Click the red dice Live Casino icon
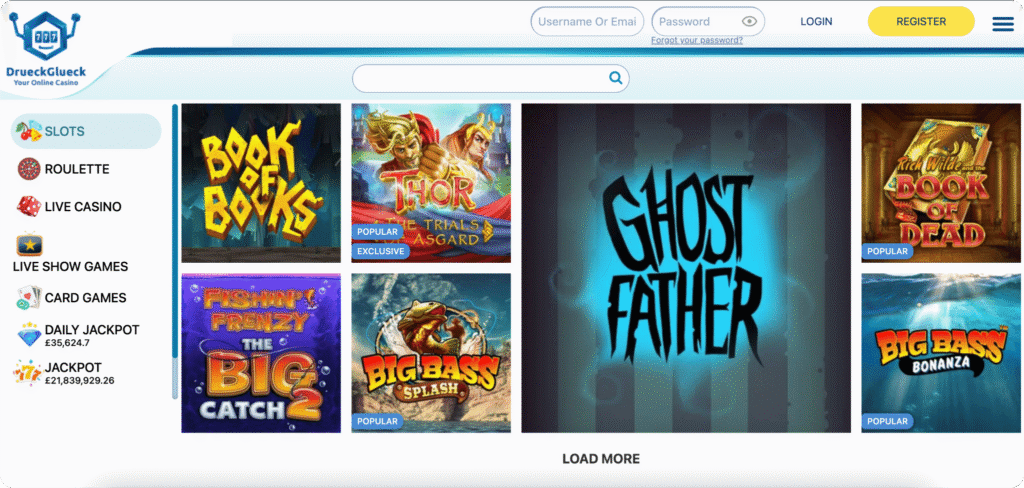1024x488 pixels. 29,206
